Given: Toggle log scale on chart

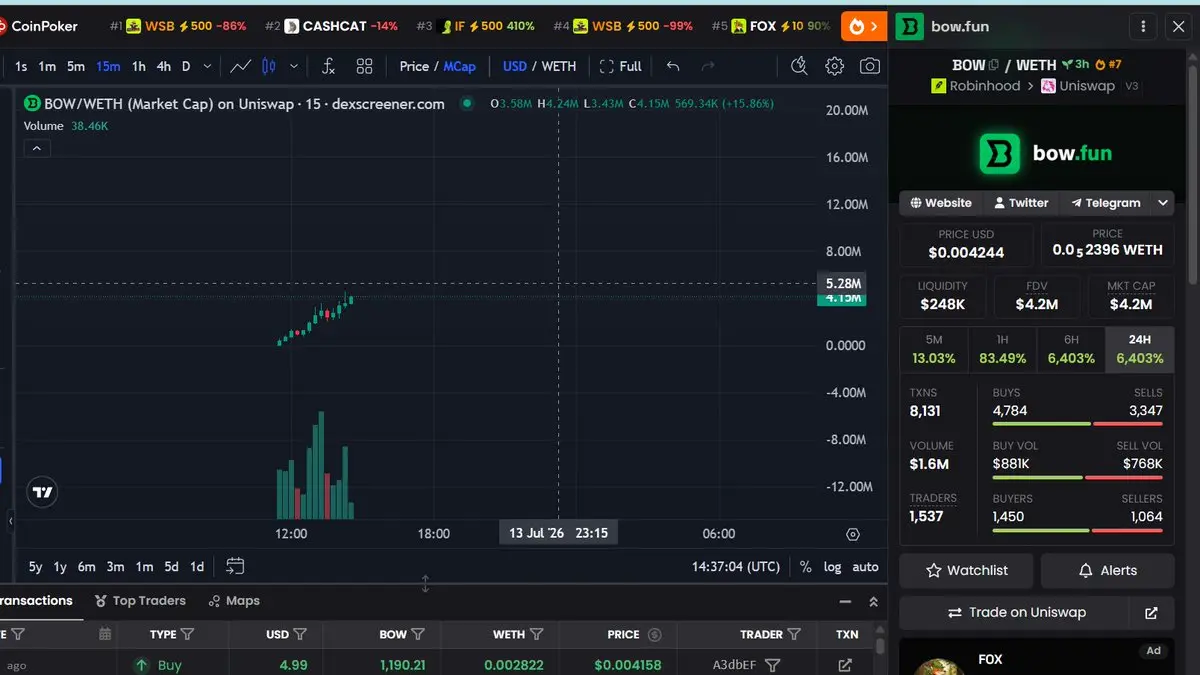Looking at the screenshot, I should 832,566.
